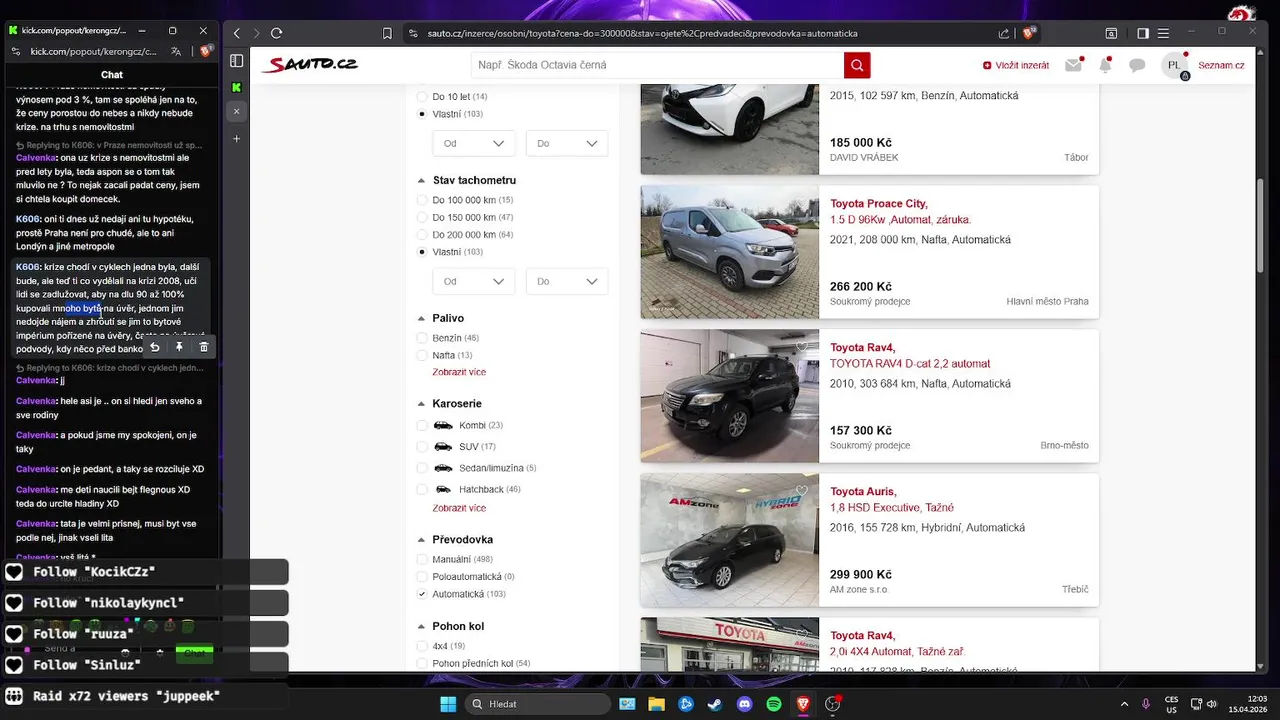Screen dimensions: 1280x720
Task: Open the Sauto messages envelope icon
Action: [1073, 65]
